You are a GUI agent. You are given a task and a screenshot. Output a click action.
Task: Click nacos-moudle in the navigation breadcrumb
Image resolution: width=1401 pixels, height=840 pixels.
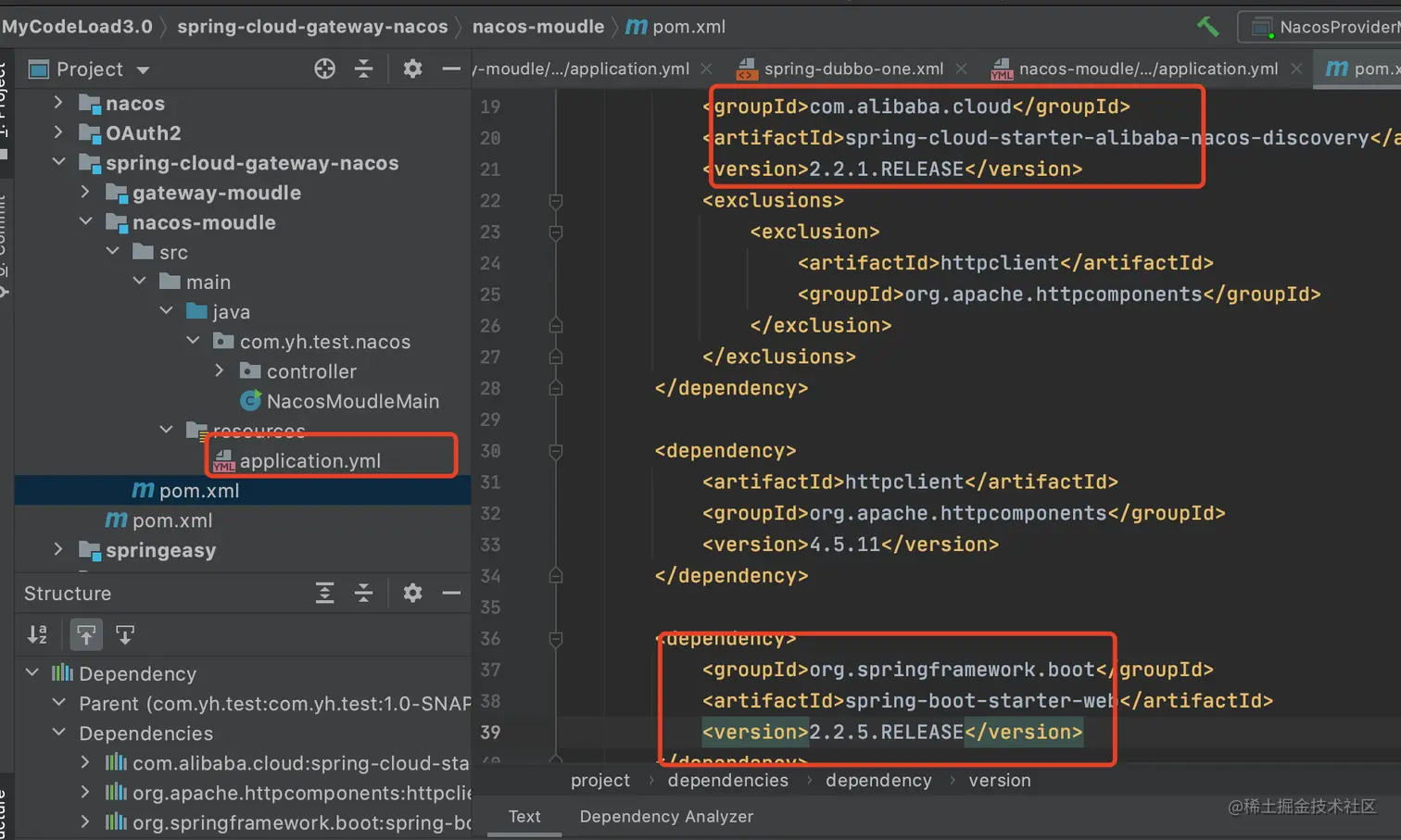[x=538, y=27]
